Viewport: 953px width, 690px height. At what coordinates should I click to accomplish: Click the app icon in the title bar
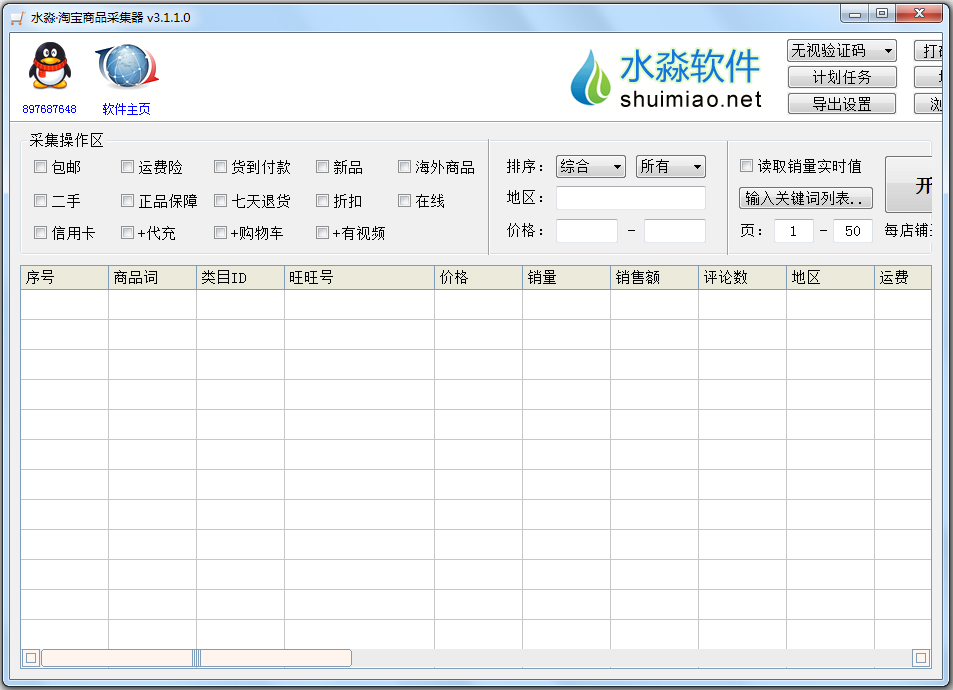pos(16,17)
